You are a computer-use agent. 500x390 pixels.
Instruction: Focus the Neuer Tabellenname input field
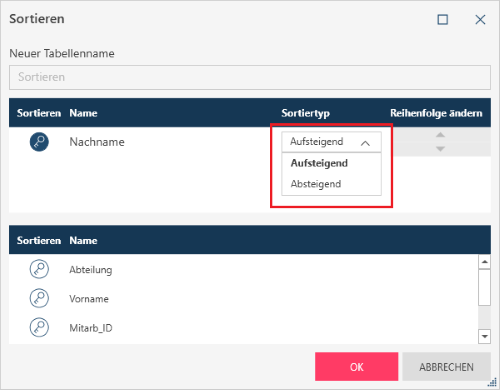tap(250, 77)
